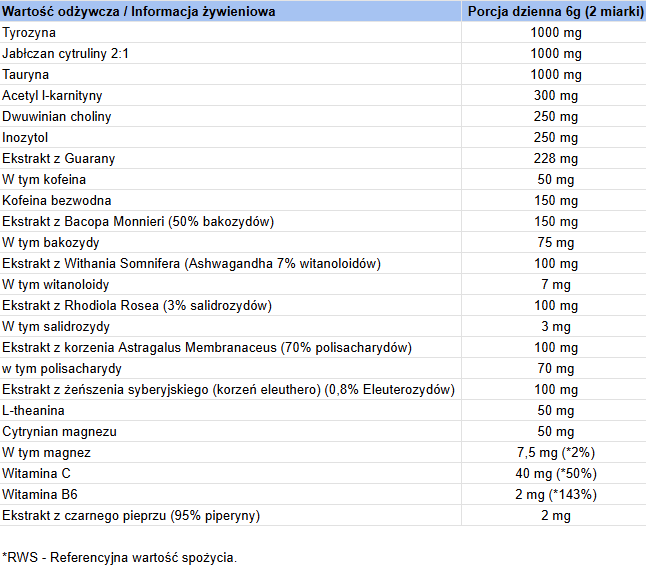Click the '70 mg' value

[556, 369]
